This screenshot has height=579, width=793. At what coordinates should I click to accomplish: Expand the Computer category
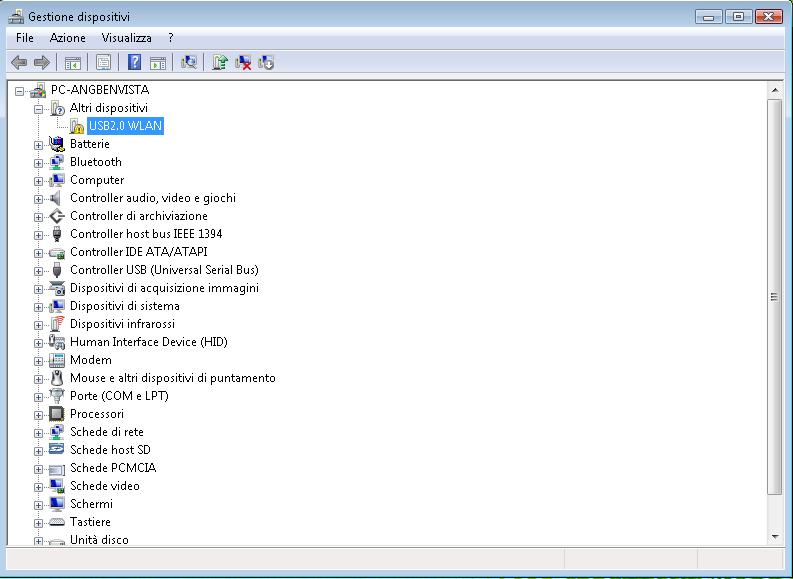(x=38, y=181)
